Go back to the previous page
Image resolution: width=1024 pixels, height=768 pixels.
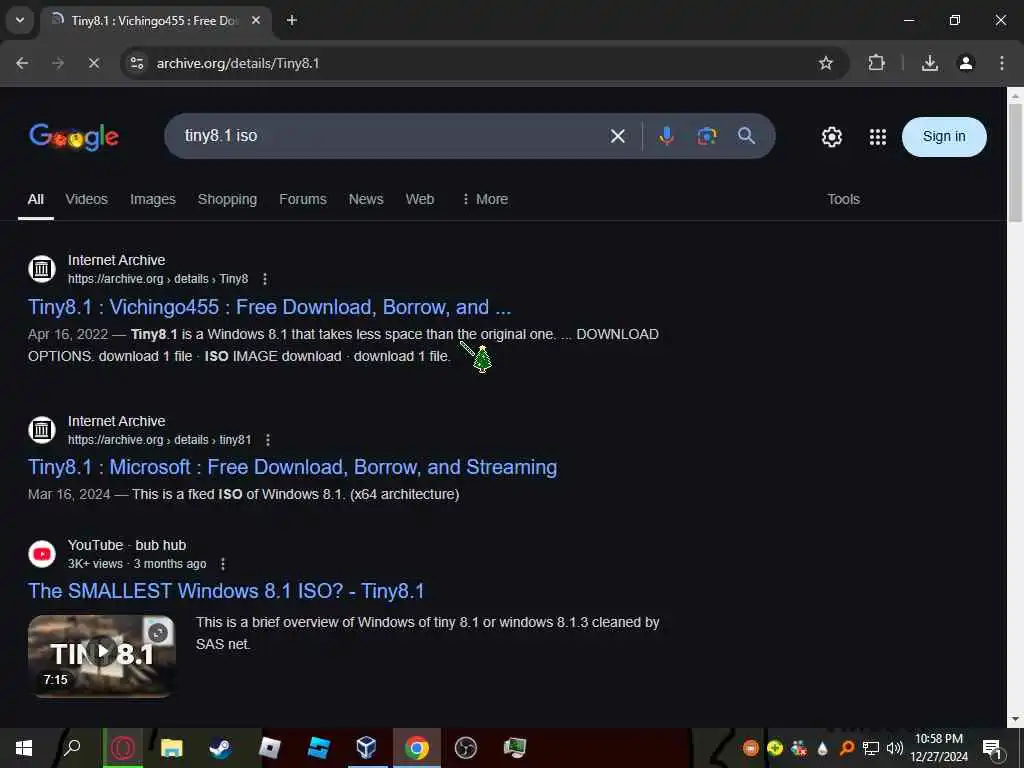point(22,63)
